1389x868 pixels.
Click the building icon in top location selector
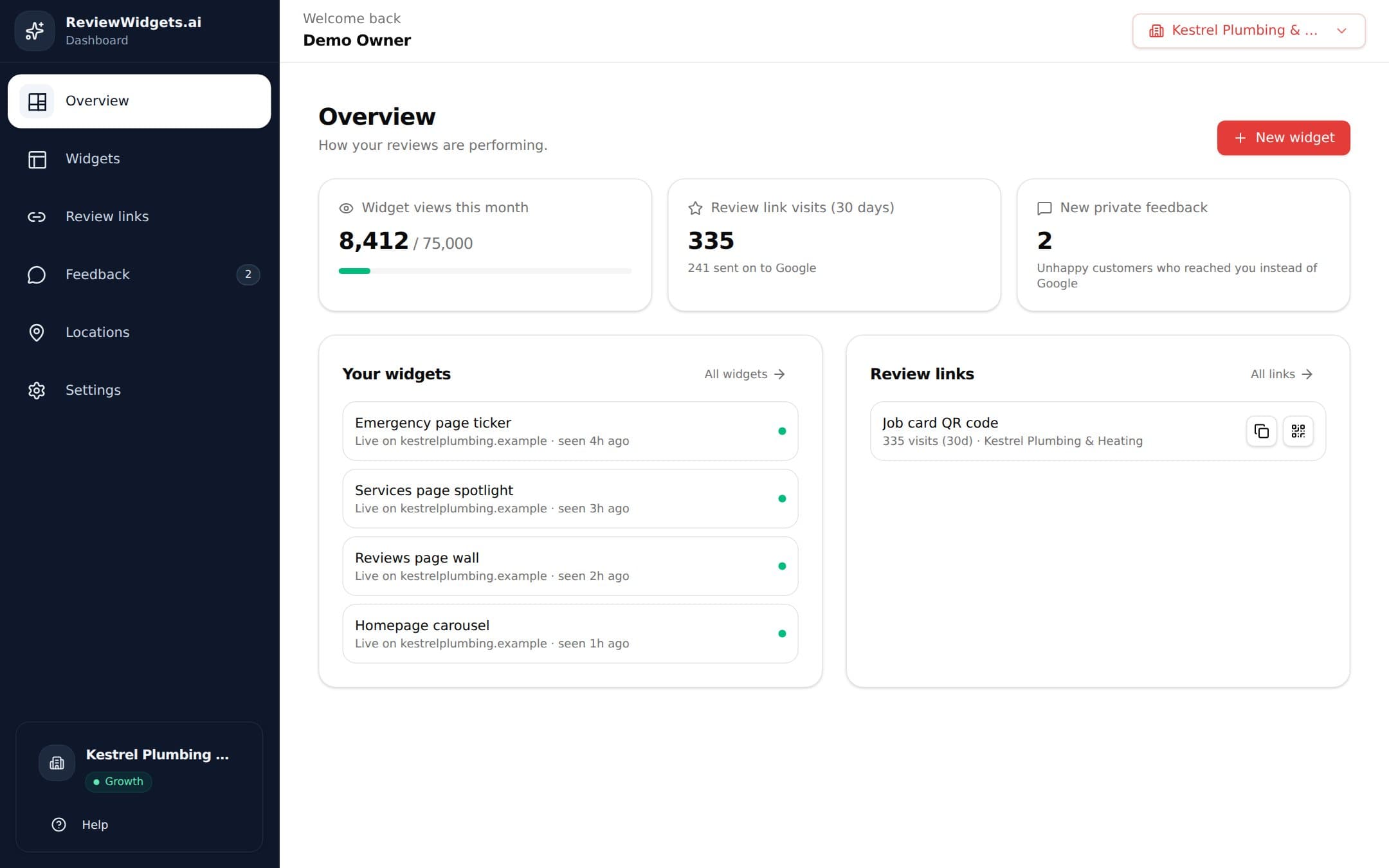click(1156, 31)
